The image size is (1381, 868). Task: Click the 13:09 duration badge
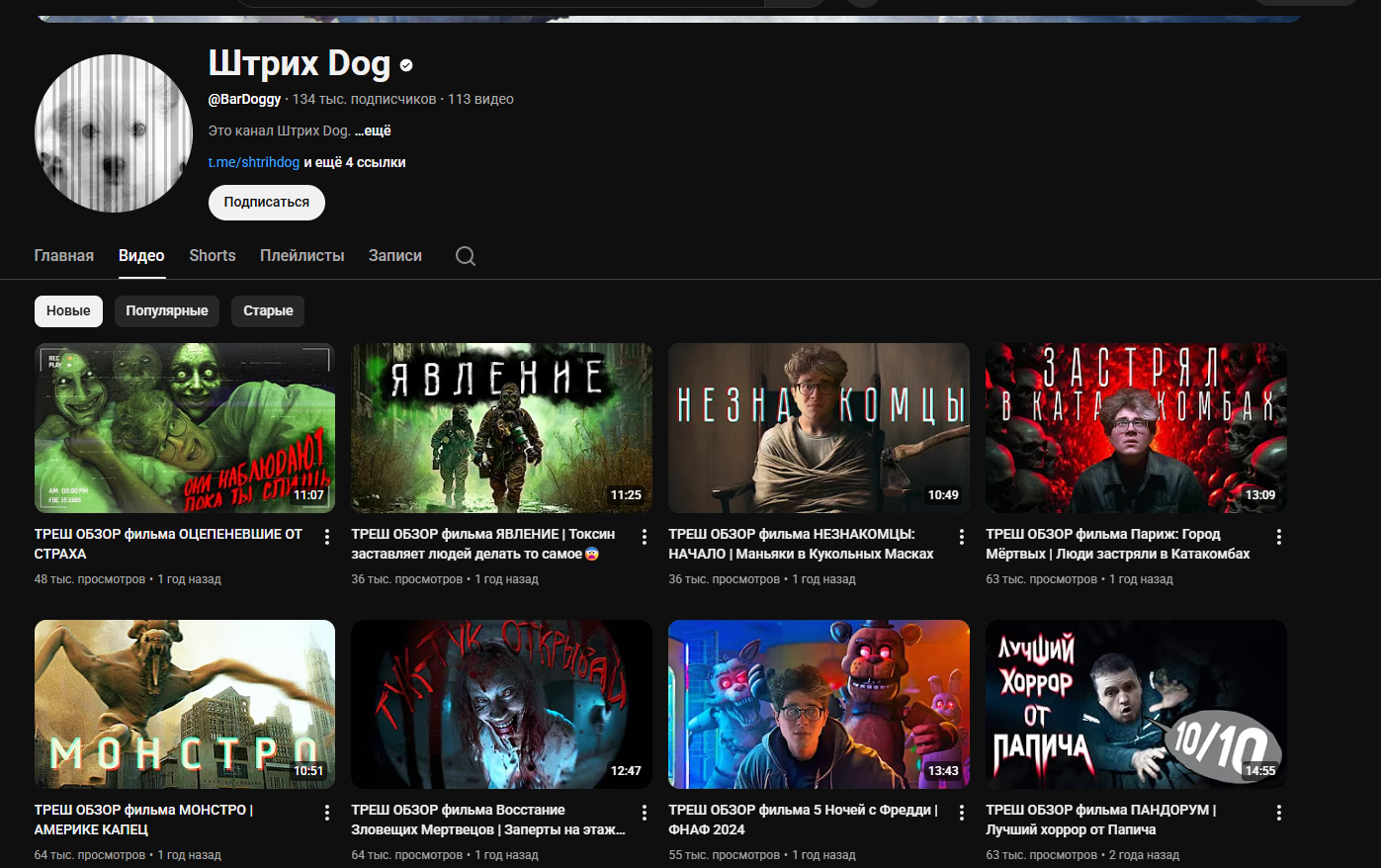(x=1261, y=495)
